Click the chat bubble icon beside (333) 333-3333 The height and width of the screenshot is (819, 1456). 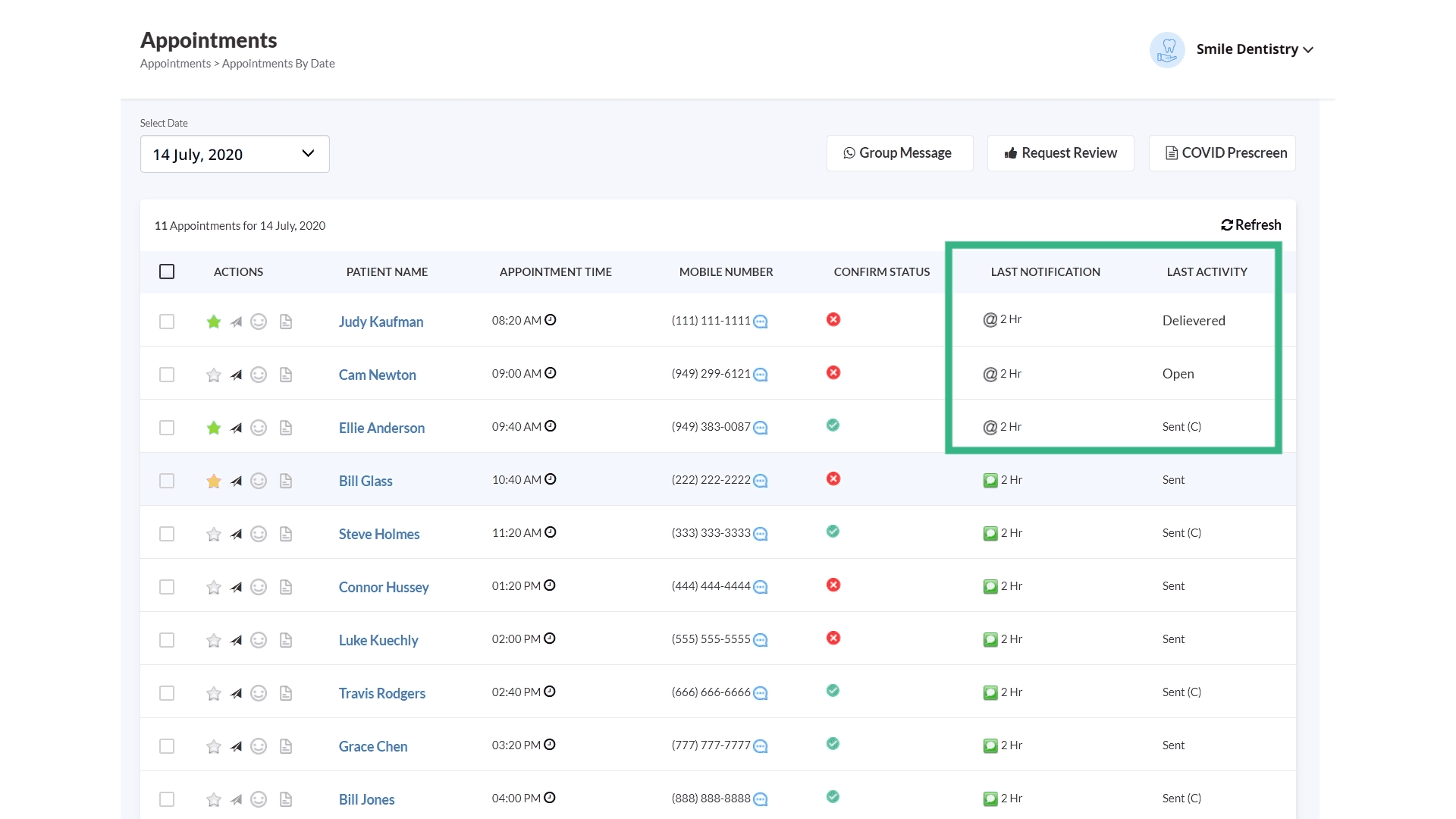[x=761, y=534]
